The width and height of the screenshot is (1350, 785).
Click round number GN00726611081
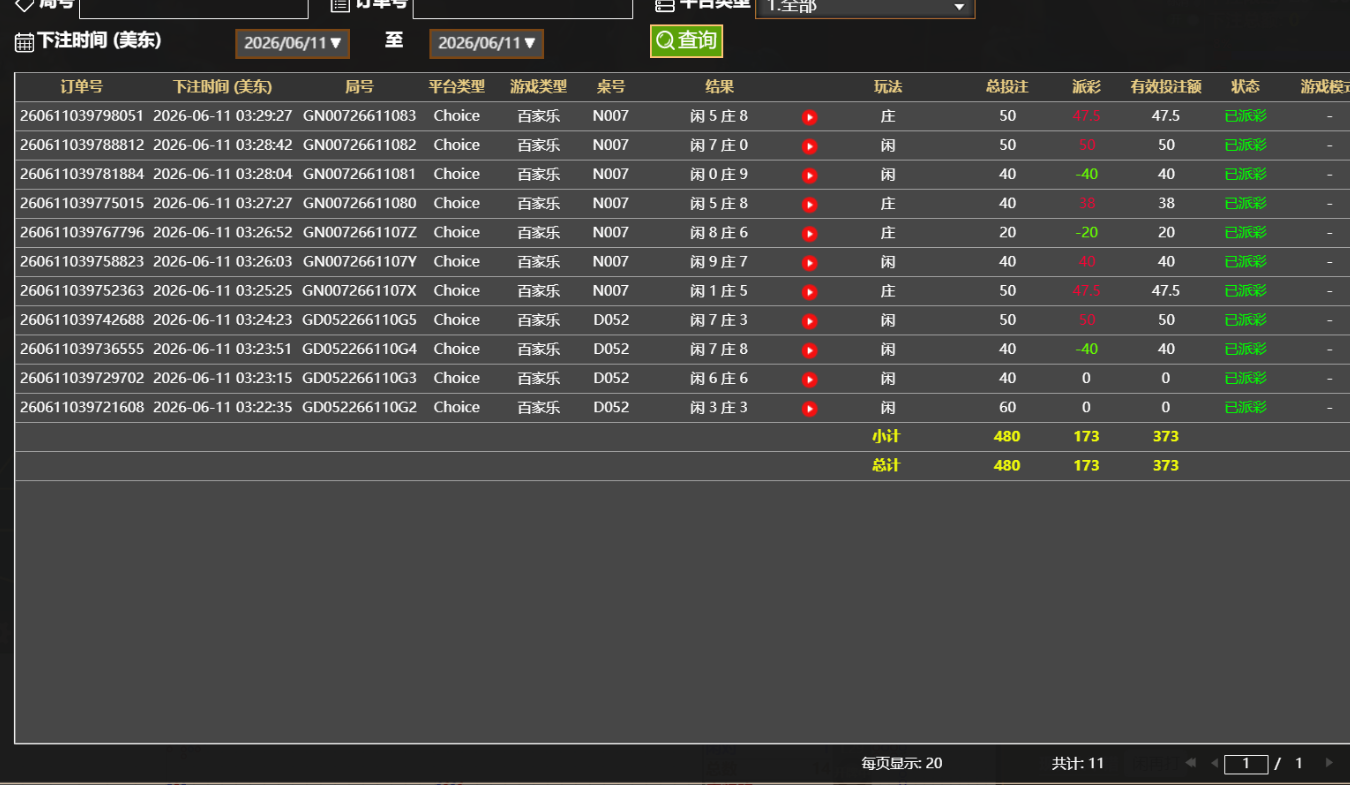359,174
